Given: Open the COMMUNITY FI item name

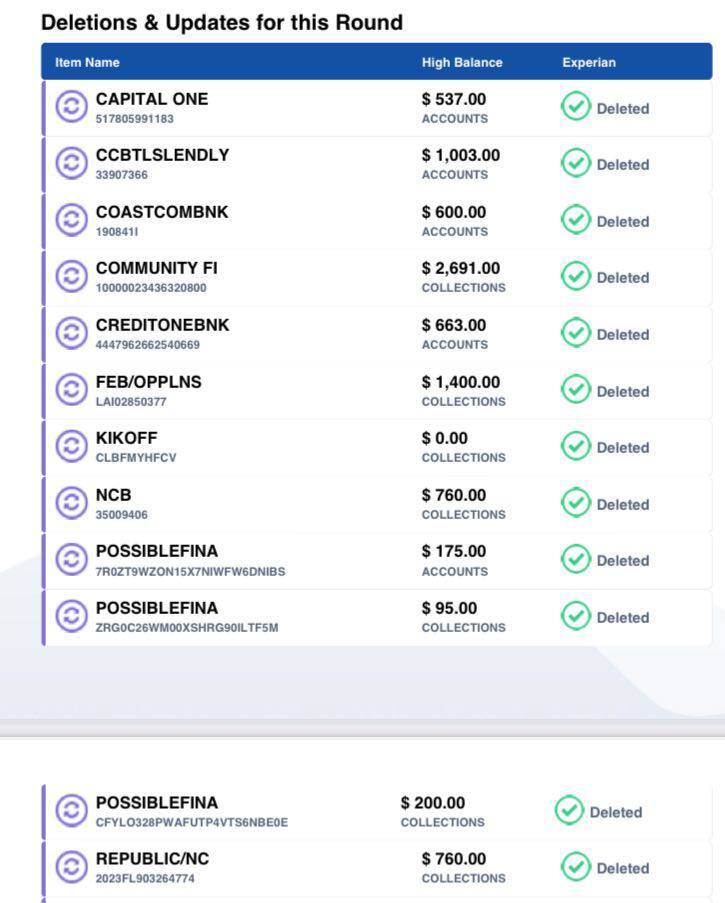Looking at the screenshot, I should [x=156, y=268].
